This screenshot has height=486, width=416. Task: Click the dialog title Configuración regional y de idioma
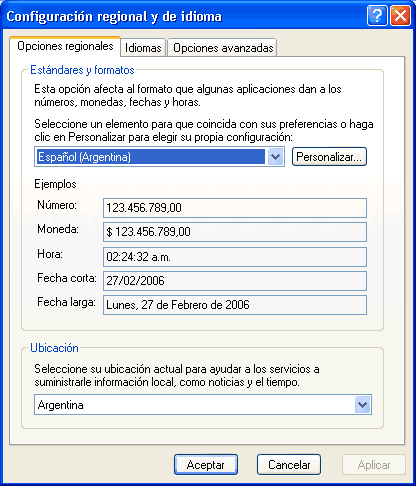point(114,16)
